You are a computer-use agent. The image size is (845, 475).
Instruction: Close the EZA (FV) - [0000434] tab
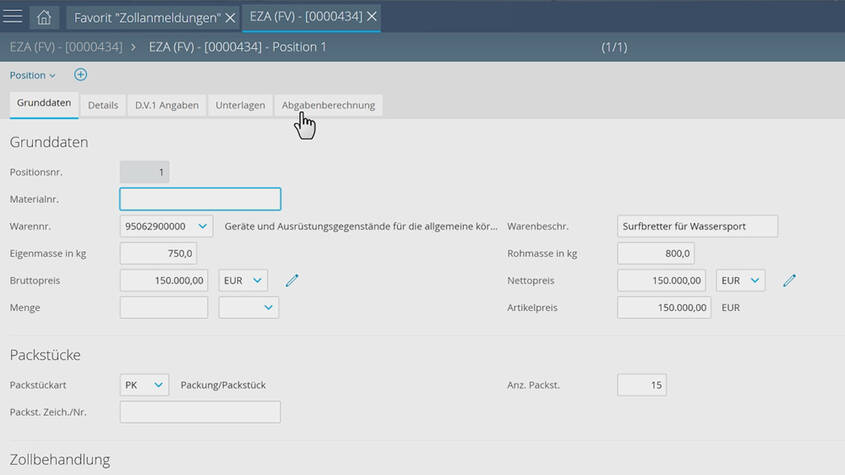coord(372,17)
